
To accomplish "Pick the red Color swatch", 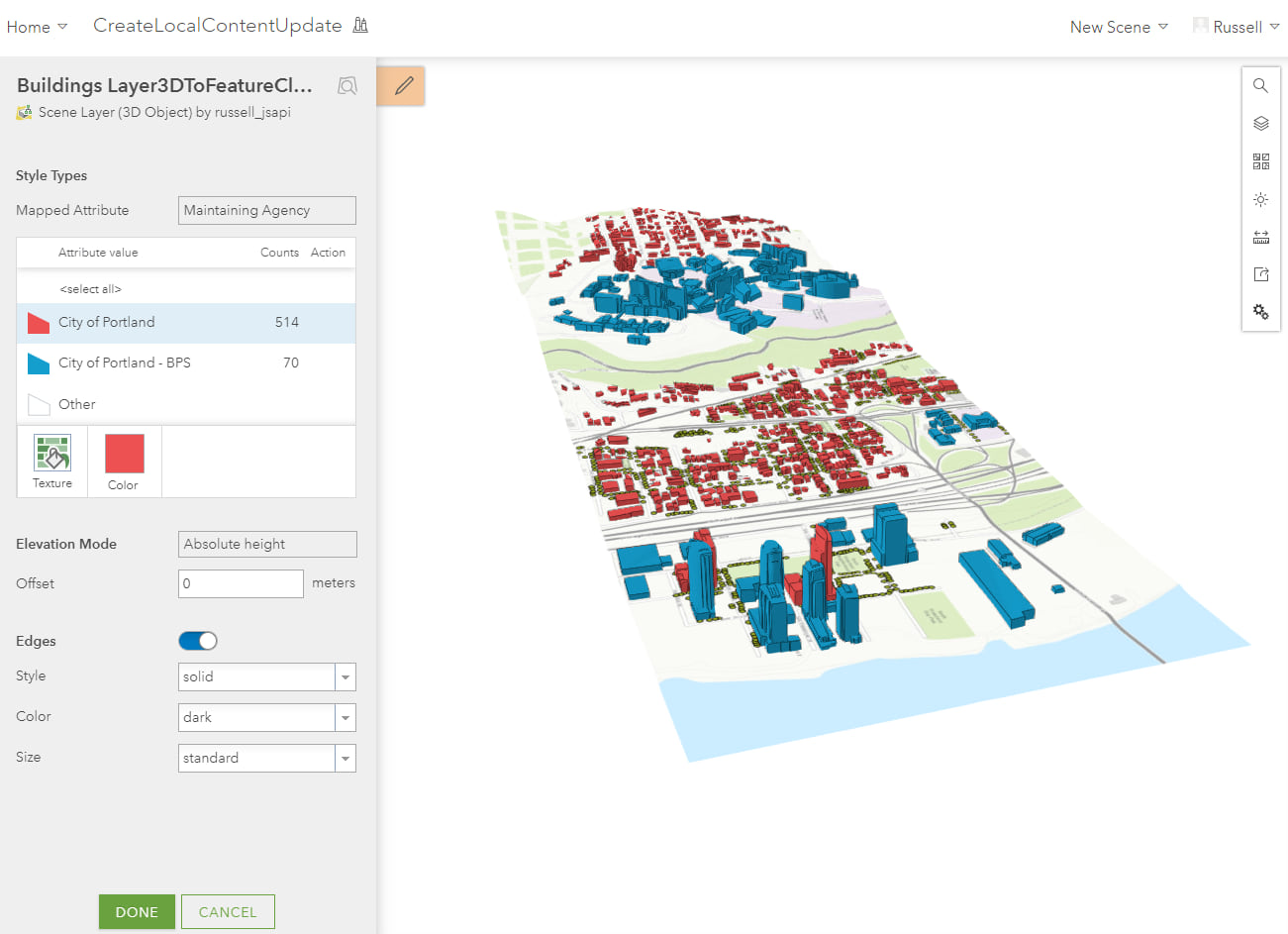I will 124,454.
